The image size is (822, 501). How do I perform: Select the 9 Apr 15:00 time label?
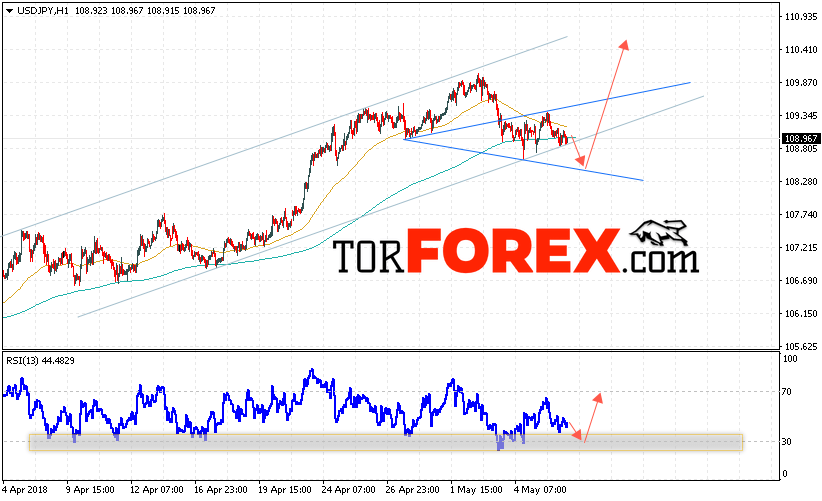pyautogui.click(x=90, y=490)
